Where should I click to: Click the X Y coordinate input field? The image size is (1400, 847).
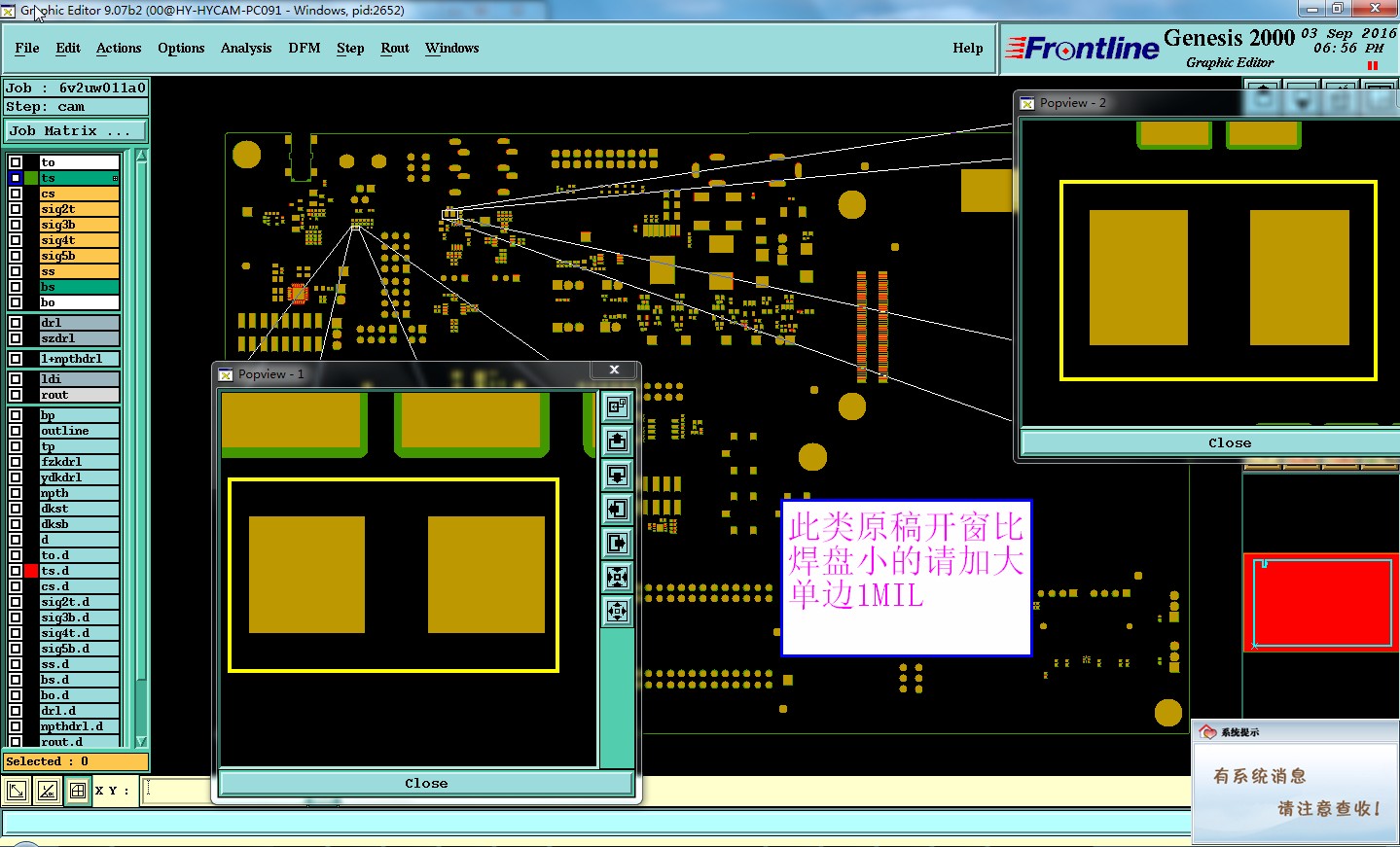click(177, 791)
